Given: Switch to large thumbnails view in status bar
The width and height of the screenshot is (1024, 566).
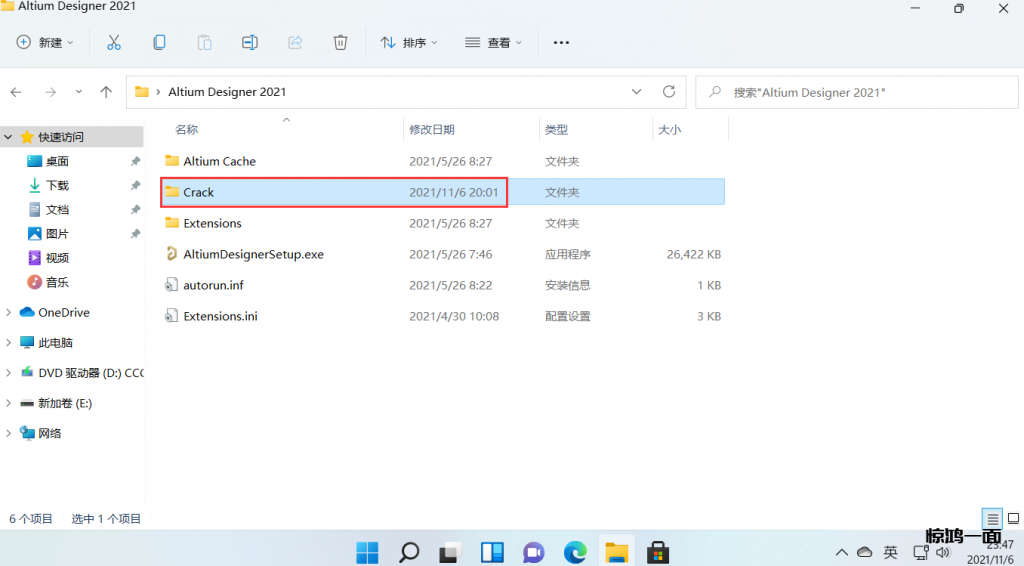Looking at the screenshot, I should (1012, 519).
